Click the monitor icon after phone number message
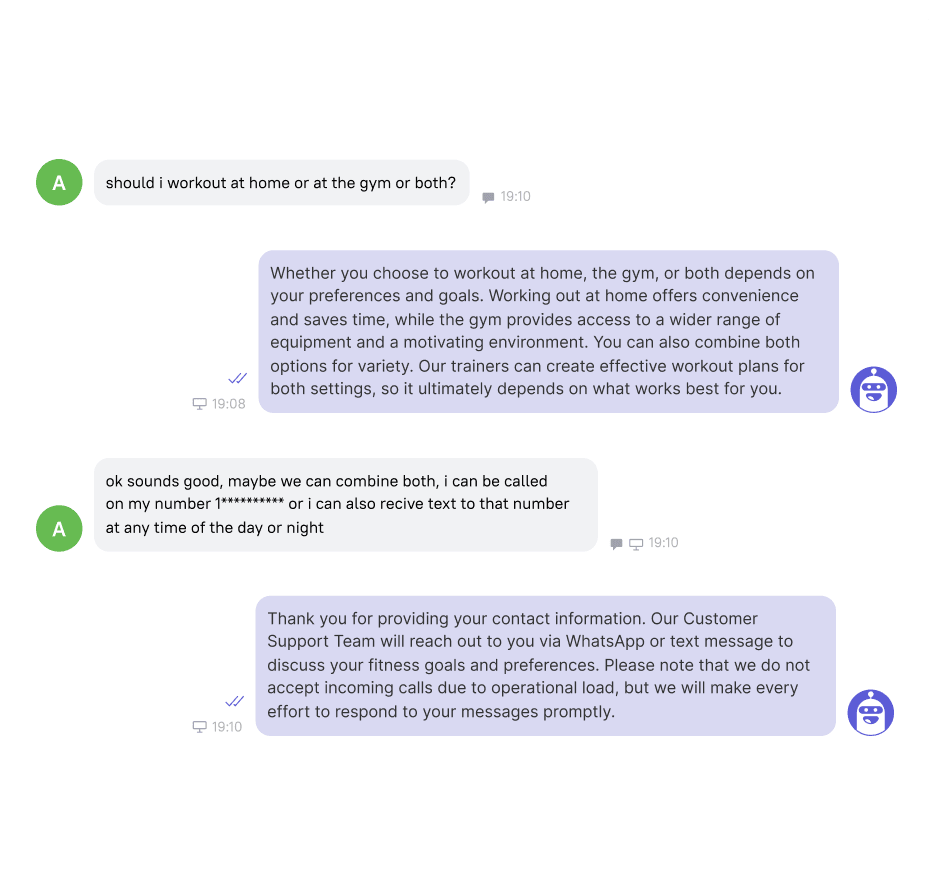 [x=636, y=544]
